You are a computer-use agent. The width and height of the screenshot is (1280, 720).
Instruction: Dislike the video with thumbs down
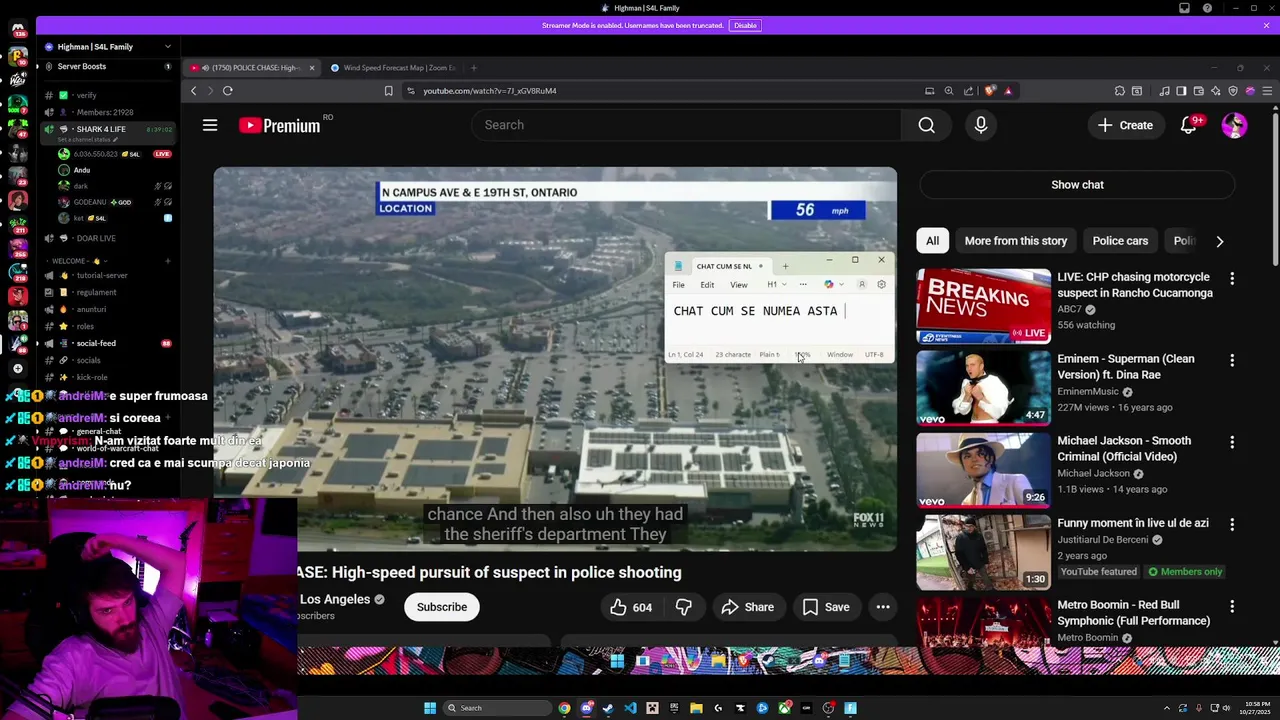click(684, 607)
